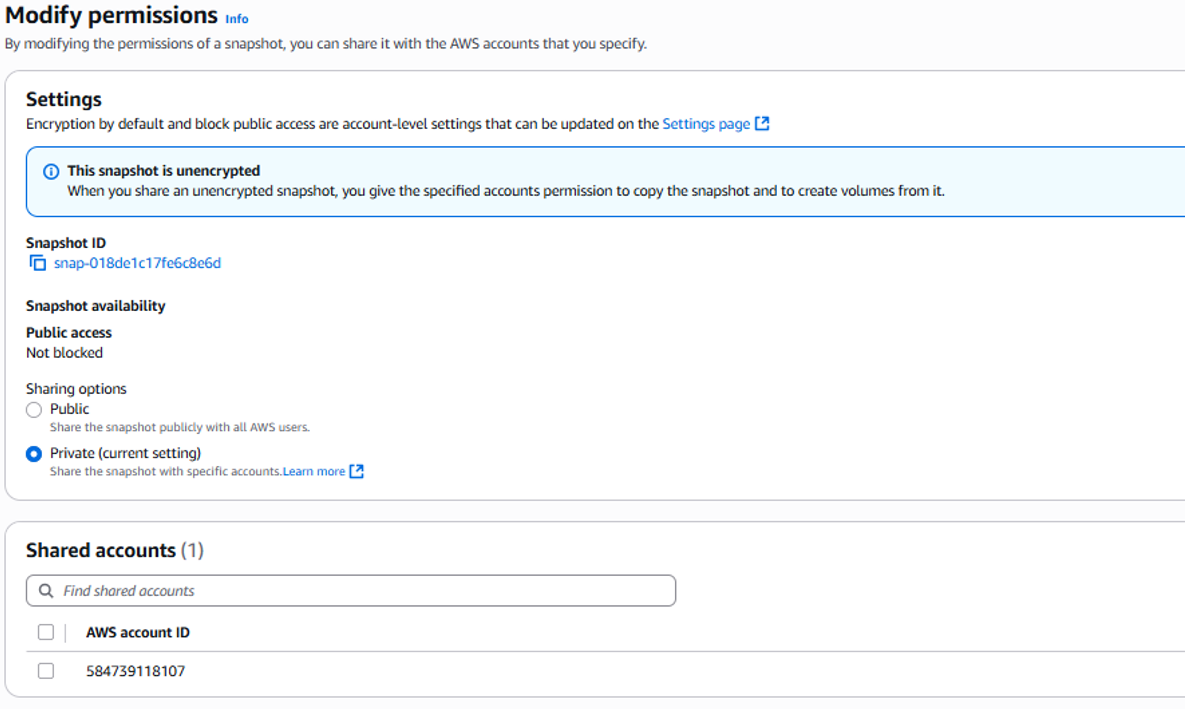Copy the snapshot ID using copy icon
The image size is (1186, 709).
(x=38, y=263)
